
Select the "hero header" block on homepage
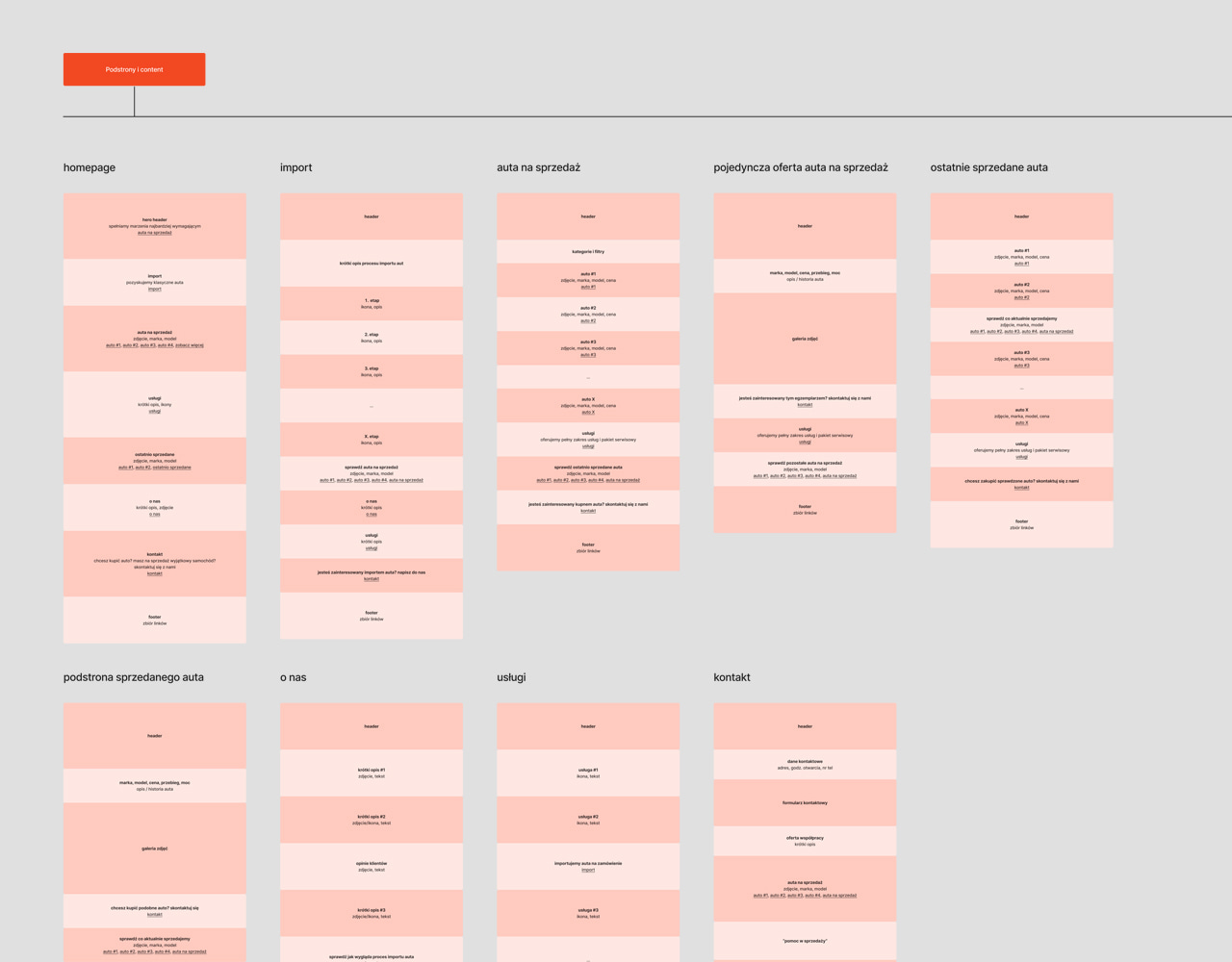[x=155, y=225]
